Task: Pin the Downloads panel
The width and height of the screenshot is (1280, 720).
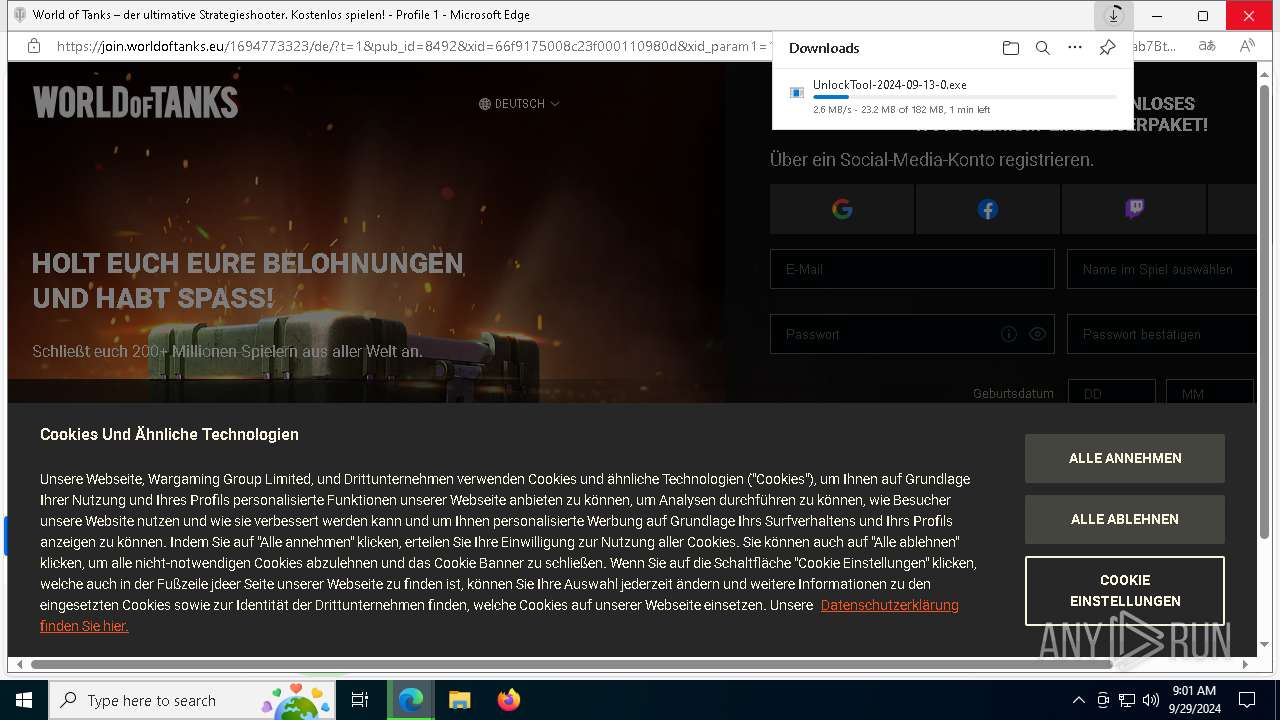Action: tap(1107, 48)
